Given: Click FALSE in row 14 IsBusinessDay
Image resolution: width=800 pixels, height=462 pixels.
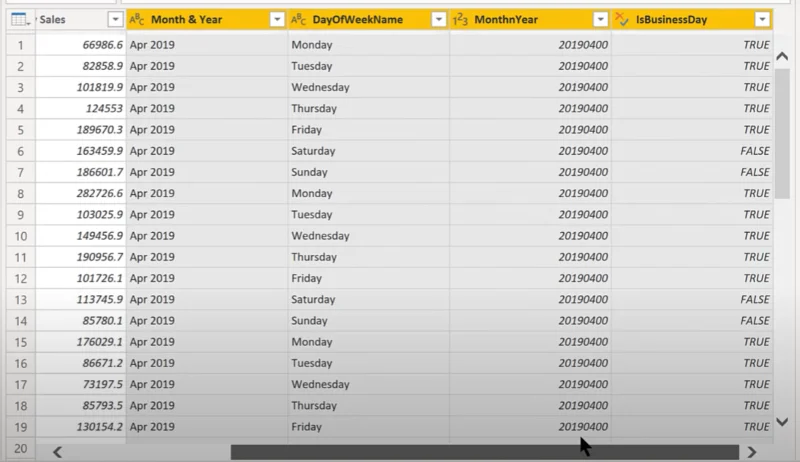Looking at the screenshot, I should coord(755,321).
